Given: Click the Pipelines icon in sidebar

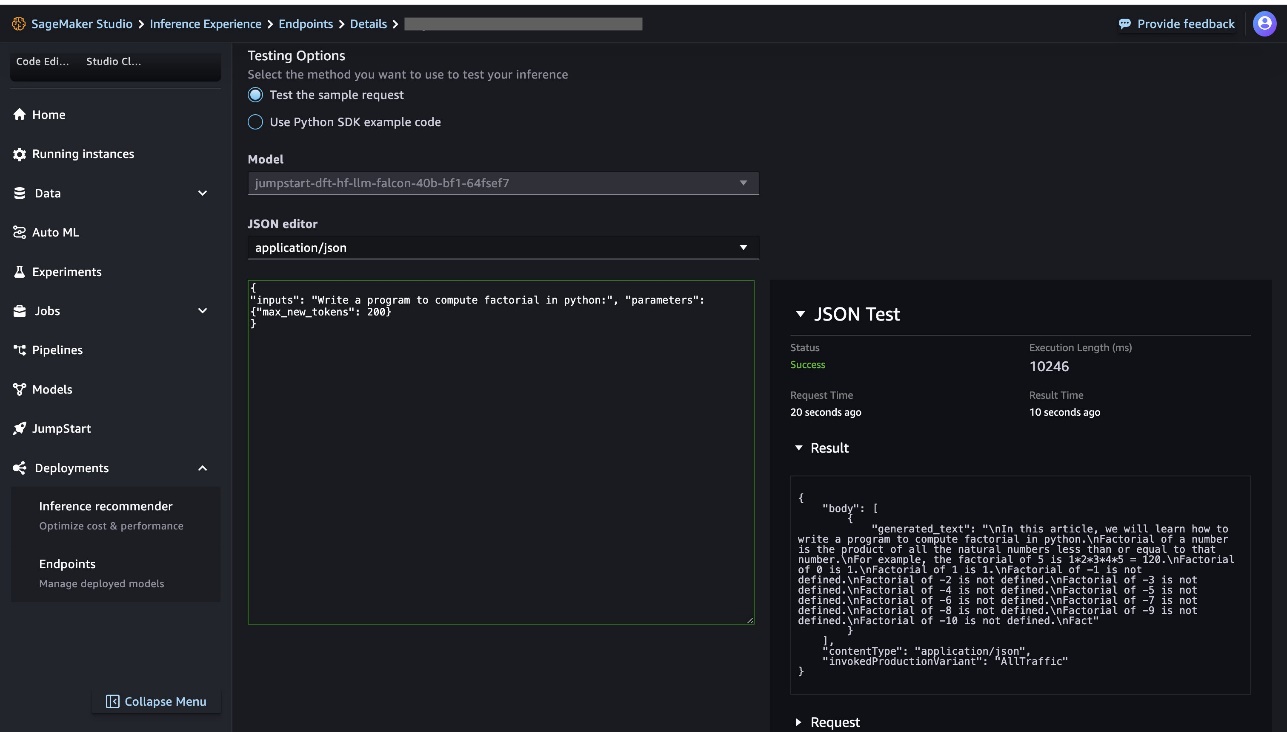Looking at the screenshot, I should pos(19,350).
